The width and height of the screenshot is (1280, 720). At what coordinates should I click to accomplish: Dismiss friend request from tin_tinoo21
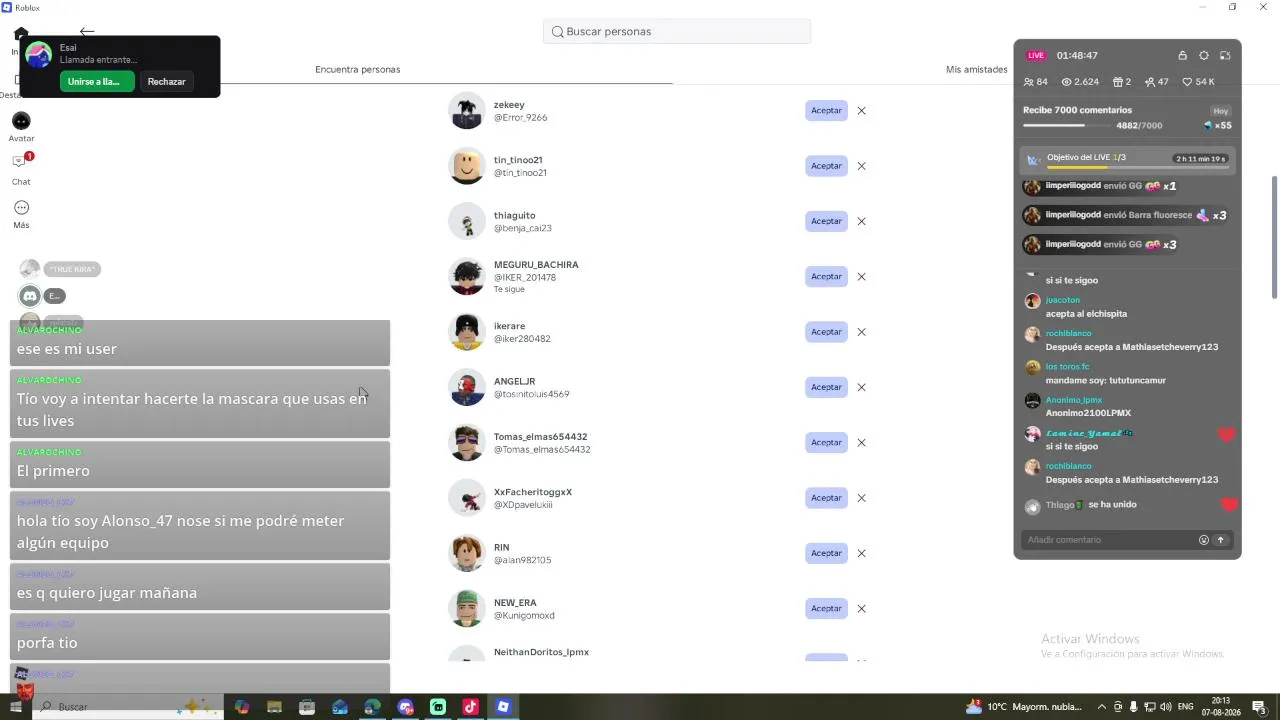(861, 166)
